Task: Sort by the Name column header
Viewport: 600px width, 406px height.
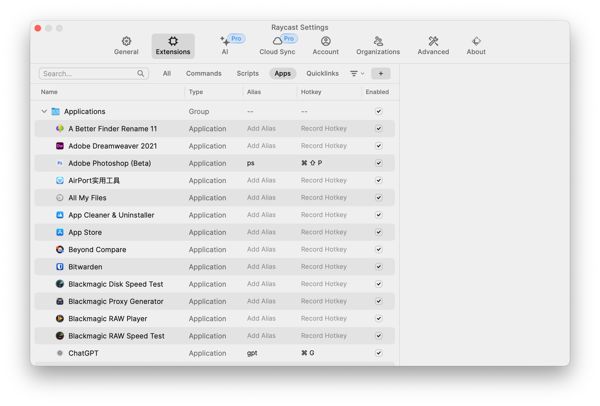Action: pyautogui.click(x=49, y=92)
